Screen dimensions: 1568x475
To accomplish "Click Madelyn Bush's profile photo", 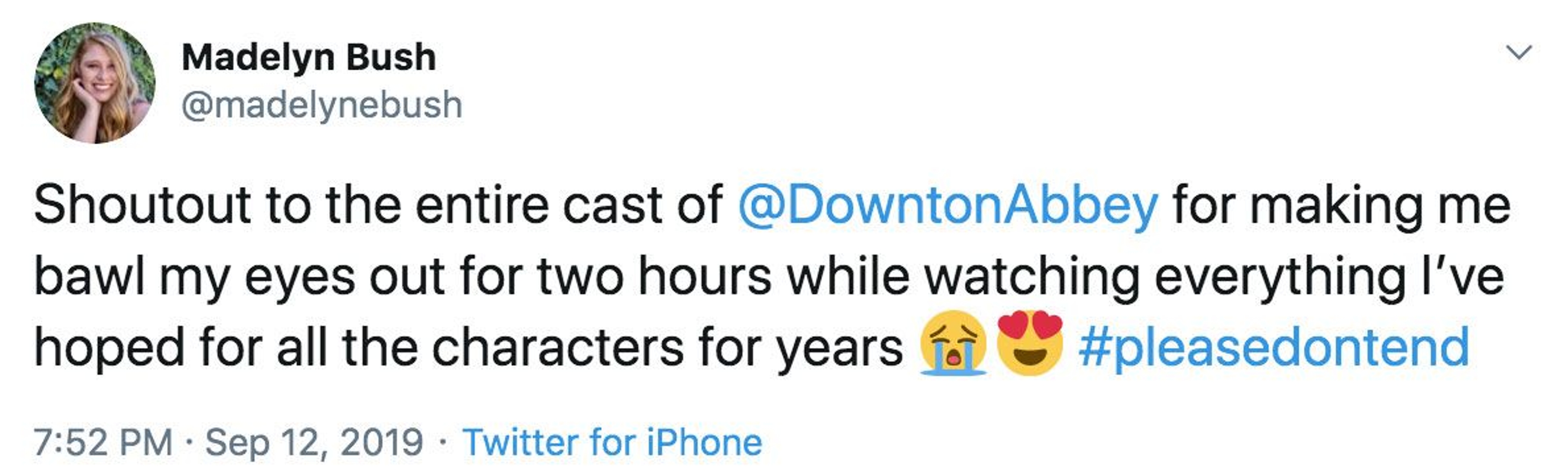I will click(x=95, y=83).
